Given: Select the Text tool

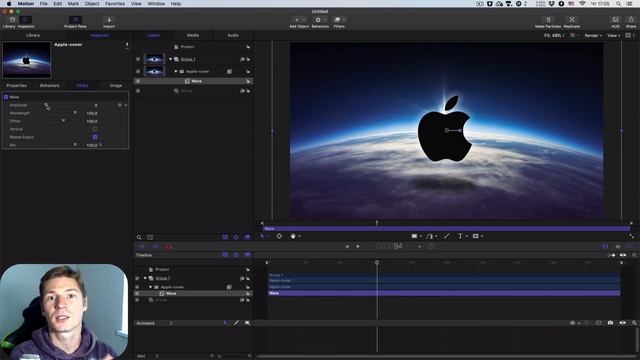Looking at the screenshot, I should point(460,236).
